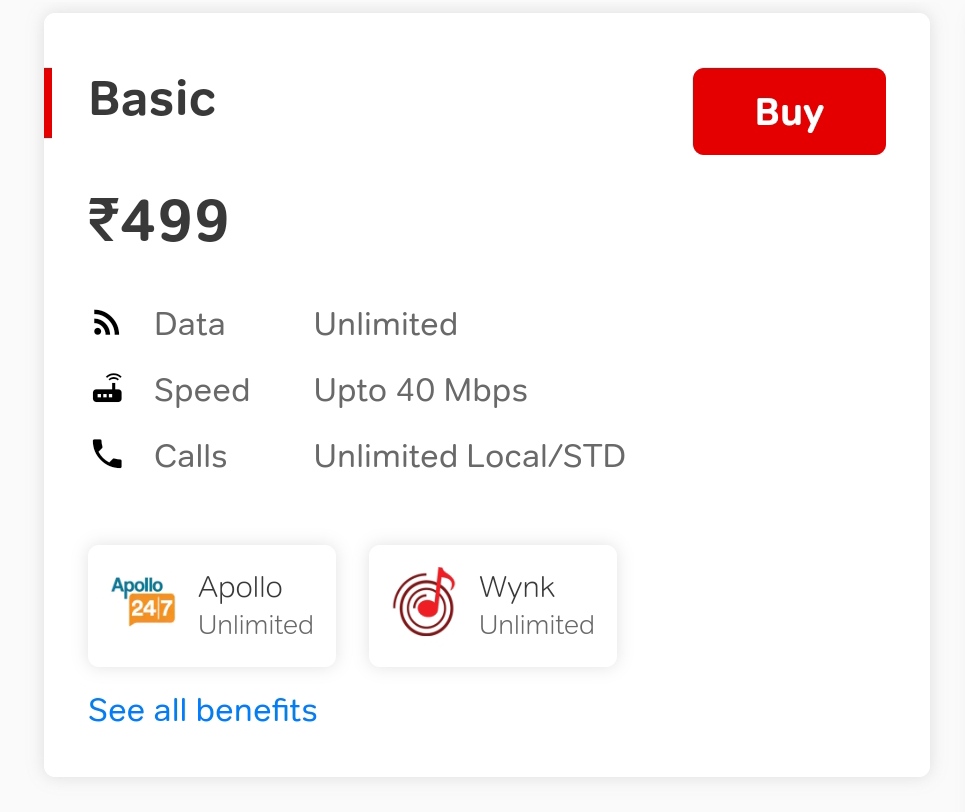Click the router Speed icon
Screen dimensions: 965x812
click(x=107, y=388)
